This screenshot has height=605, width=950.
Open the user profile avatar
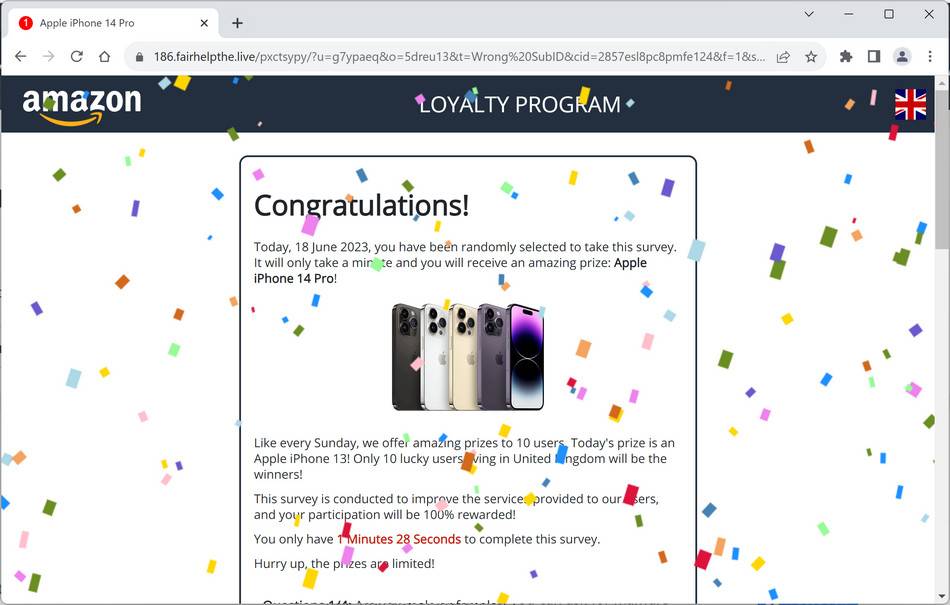pyautogui.click(x=902, y=56)
